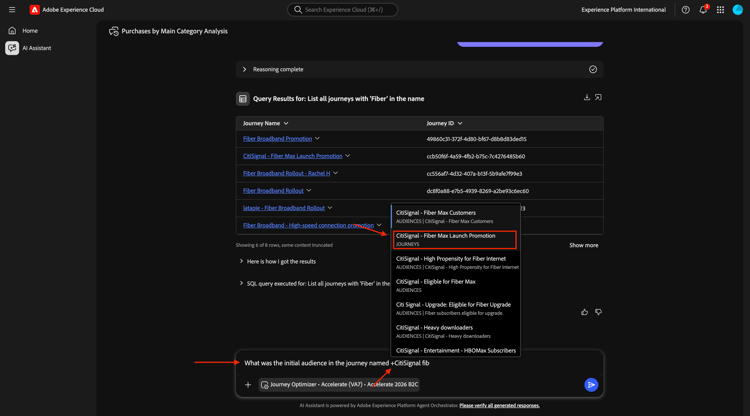The width and height of the screenshot is (750, 416).
Task: Open the app switcher grid icon
Action: coord(720,10)
